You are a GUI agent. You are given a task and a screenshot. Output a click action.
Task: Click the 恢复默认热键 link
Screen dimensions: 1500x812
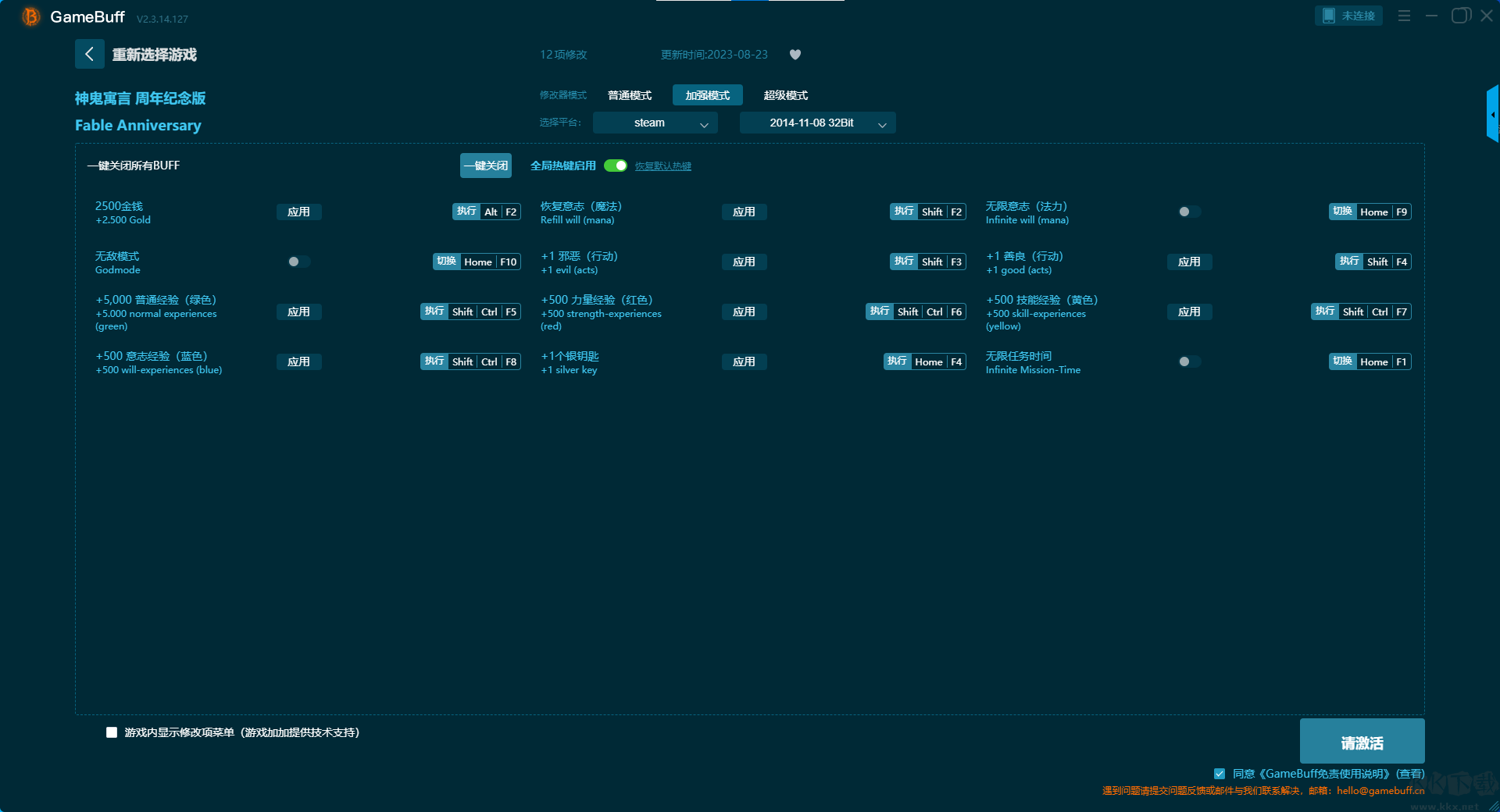click(x=662, y=166)
